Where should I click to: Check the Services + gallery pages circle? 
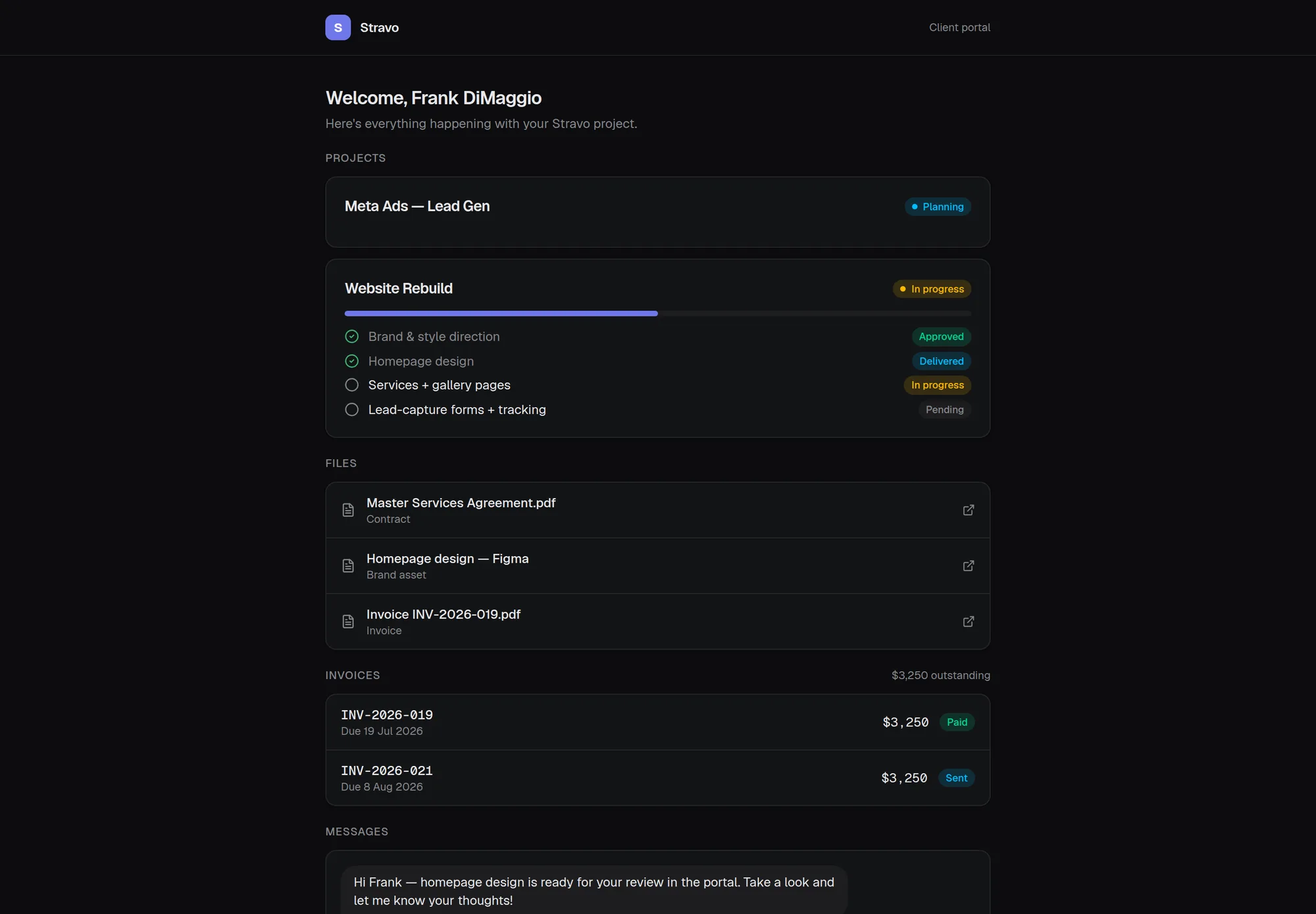click(x=352, y=385)
